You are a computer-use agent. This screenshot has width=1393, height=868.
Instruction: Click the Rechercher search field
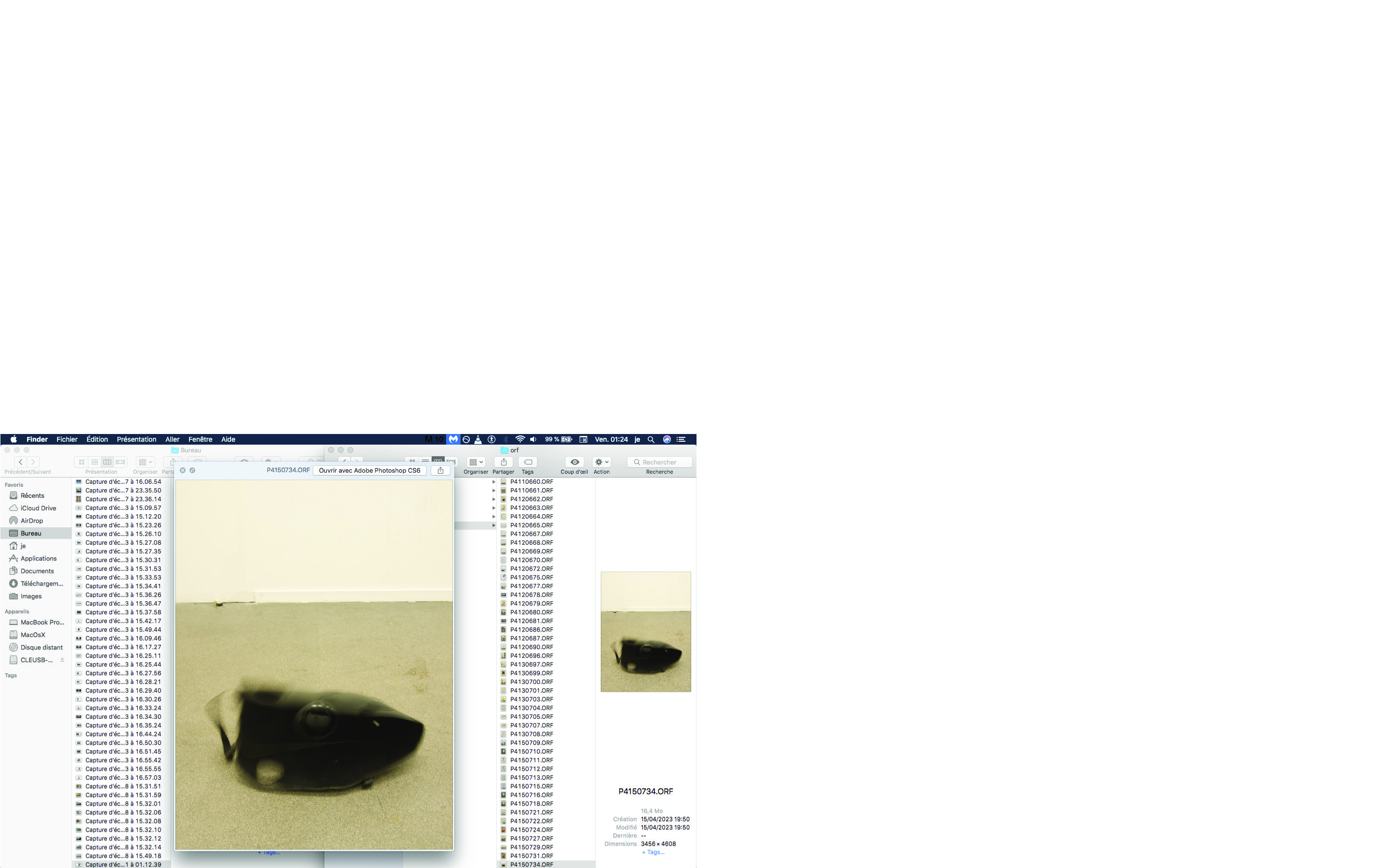pos(660,462)
